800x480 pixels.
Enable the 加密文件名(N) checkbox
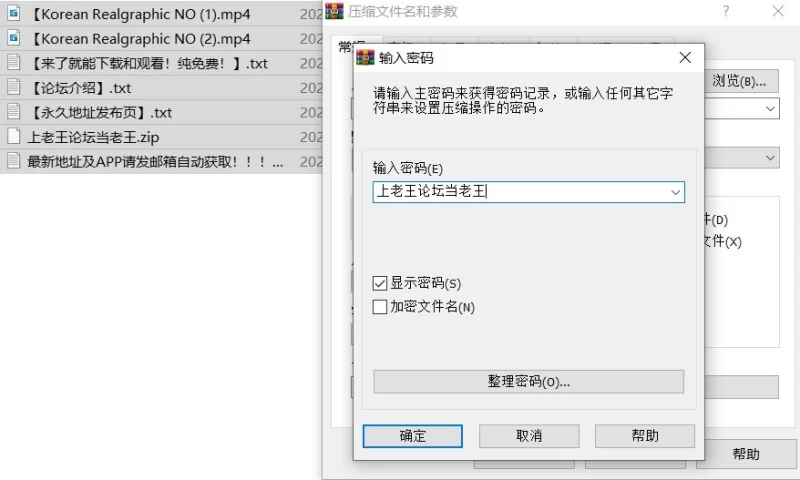(x=380, y=307)
